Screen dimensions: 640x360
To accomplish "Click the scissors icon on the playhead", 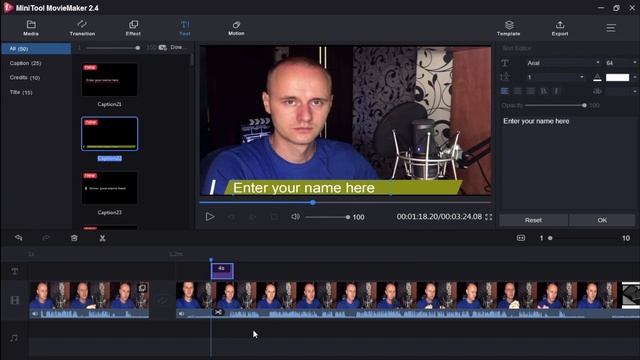I will click(x=218, y=312).
